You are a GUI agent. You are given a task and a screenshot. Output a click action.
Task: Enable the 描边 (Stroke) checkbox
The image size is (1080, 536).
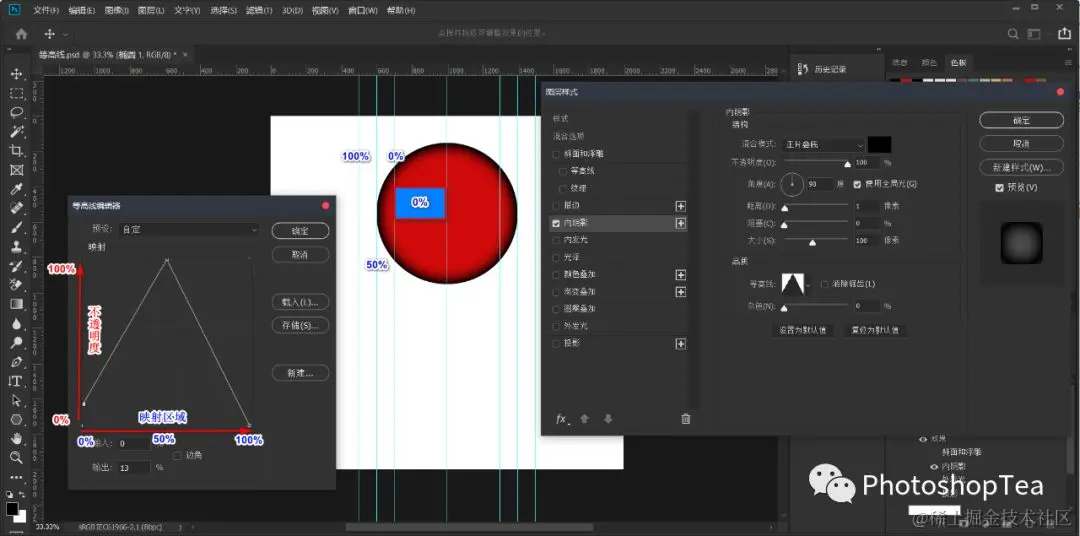click(x=557, y=205)
